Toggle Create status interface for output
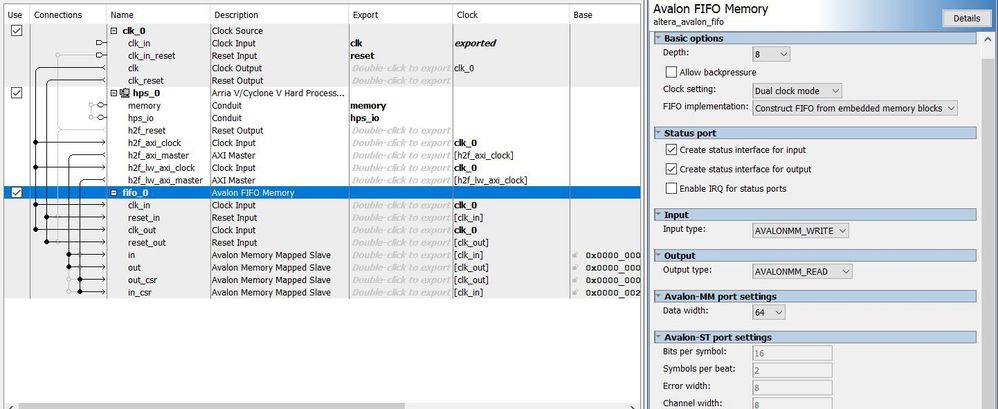Viewport: 998px width, 409px height. pos(670,169)
